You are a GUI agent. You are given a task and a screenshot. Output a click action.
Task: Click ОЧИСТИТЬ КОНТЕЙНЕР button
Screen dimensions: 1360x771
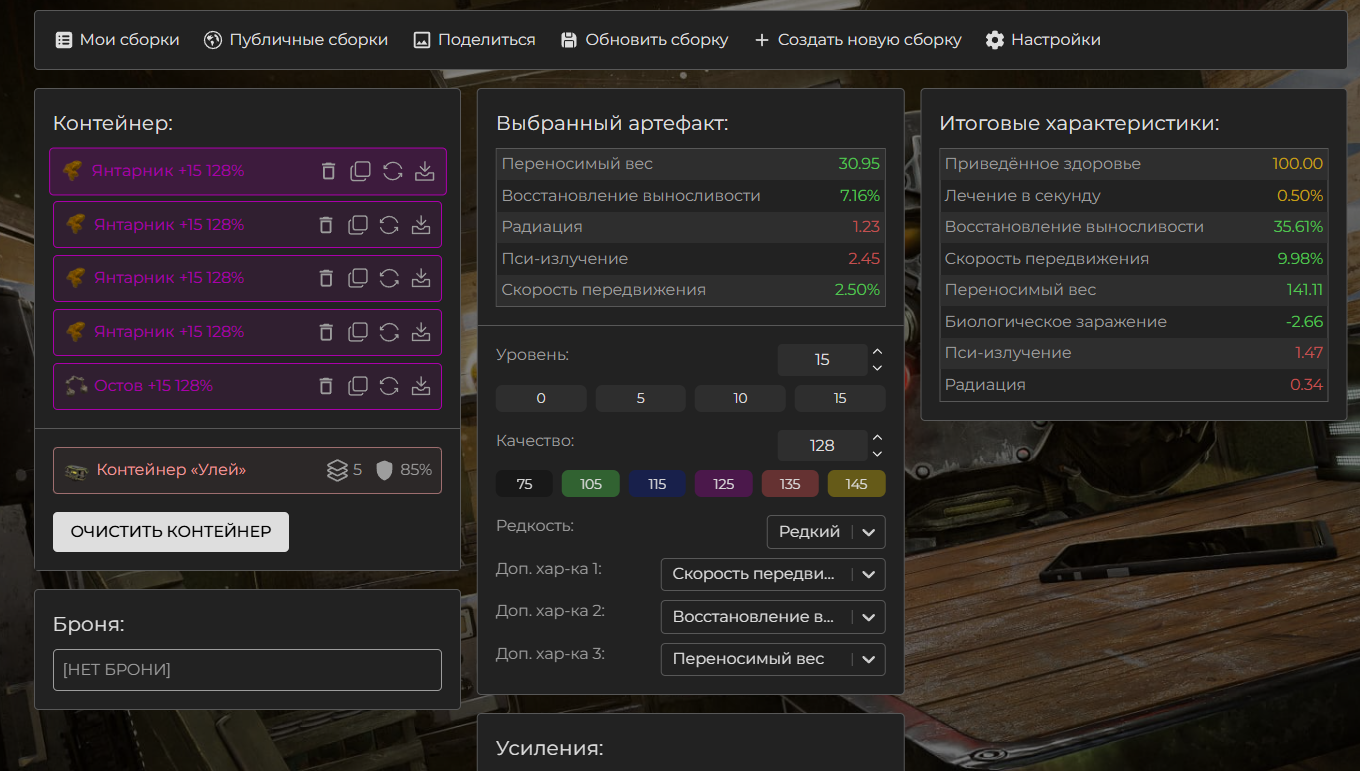point(171,532)
